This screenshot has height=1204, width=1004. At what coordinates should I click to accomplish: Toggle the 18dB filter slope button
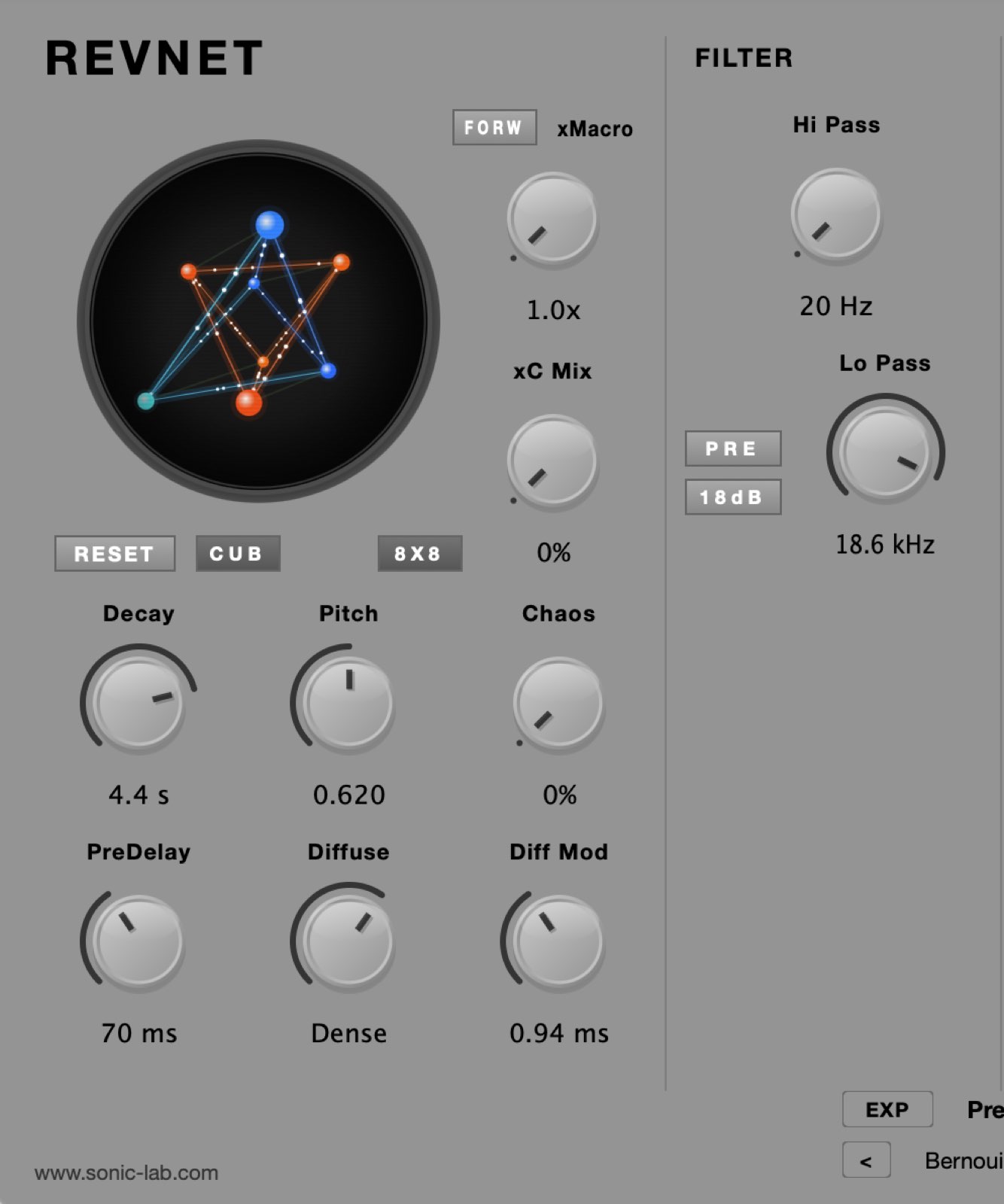click(x=733, y=497)
